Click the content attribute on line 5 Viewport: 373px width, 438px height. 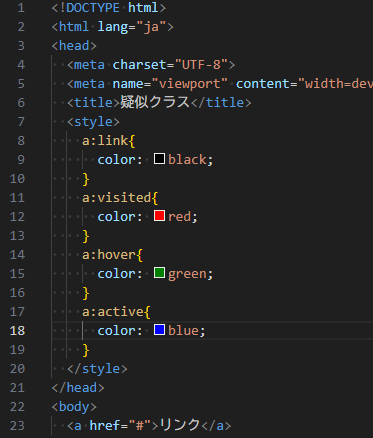coord(263,84)
